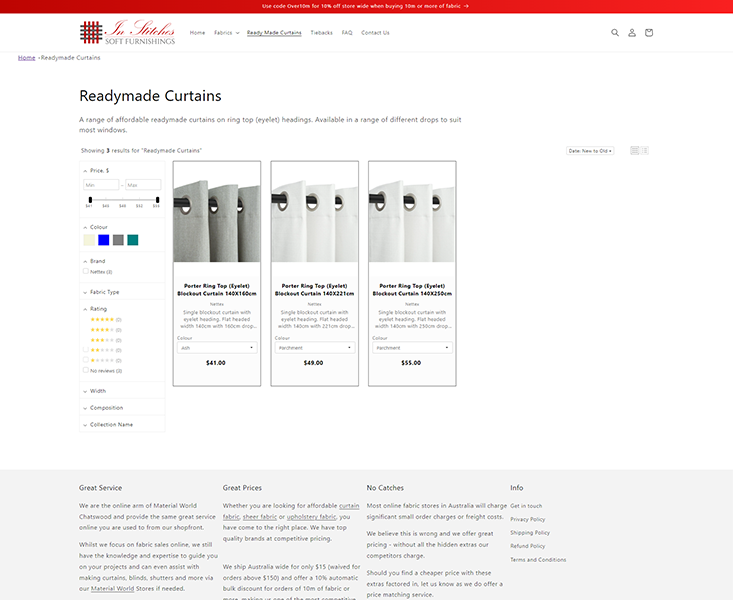Click the maximum price slider handle

[x=158, y=200]
